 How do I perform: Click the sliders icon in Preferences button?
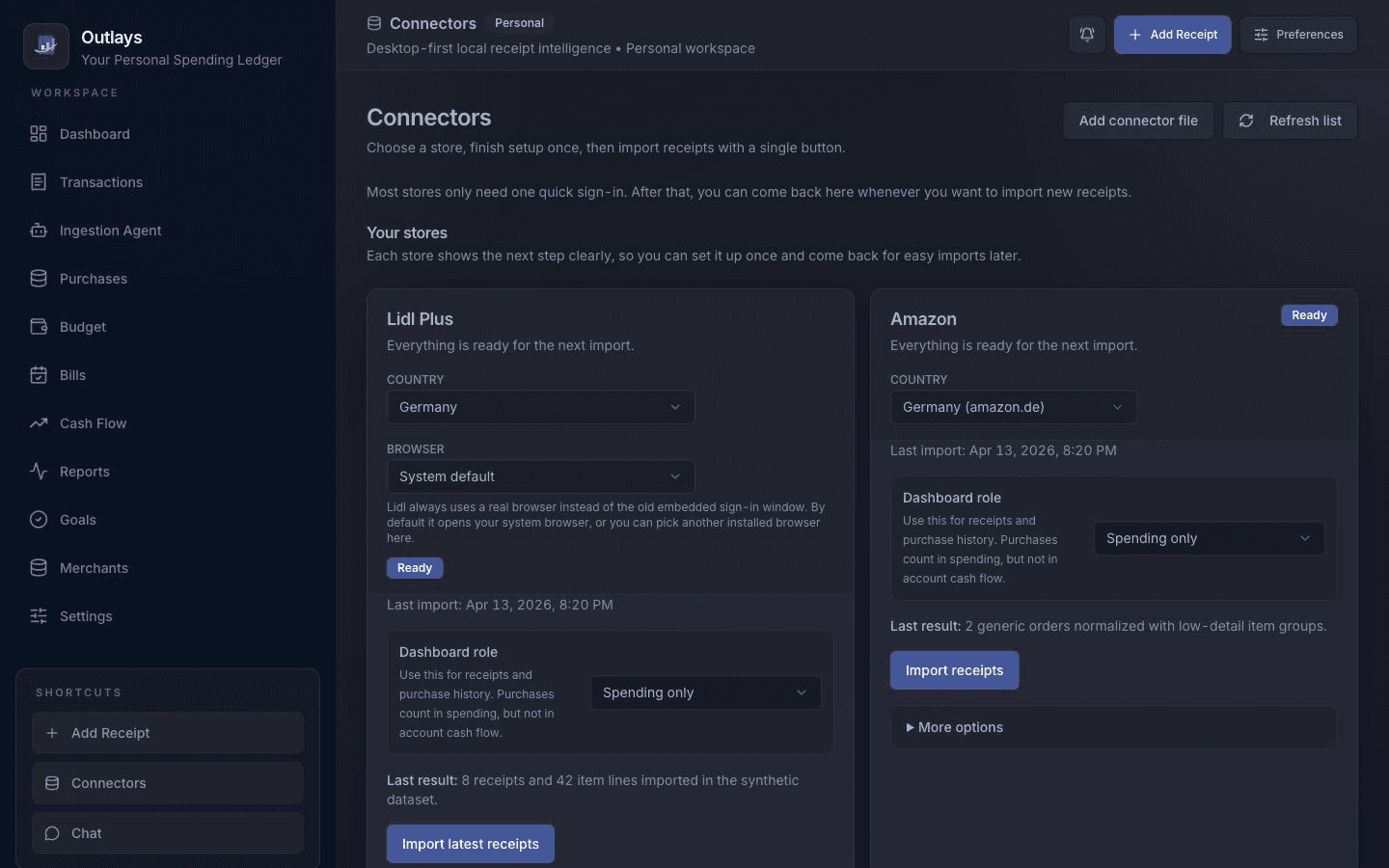1261,35
